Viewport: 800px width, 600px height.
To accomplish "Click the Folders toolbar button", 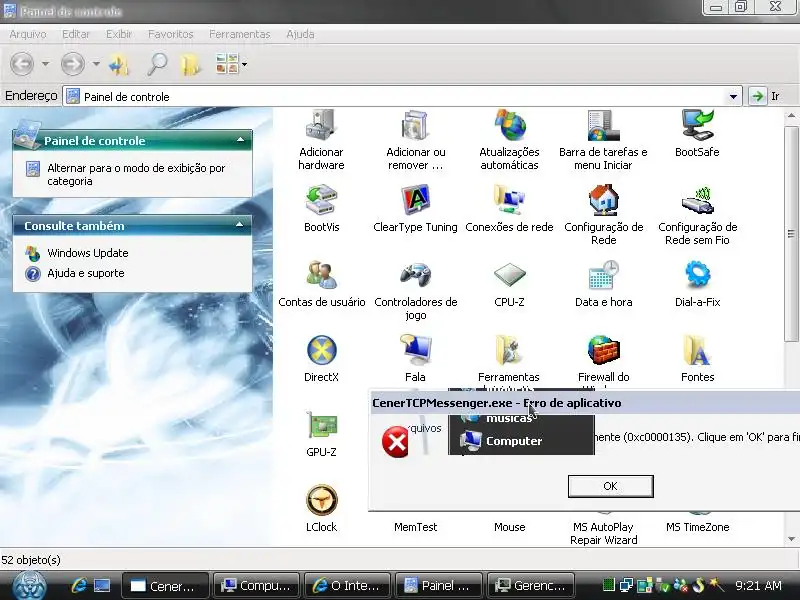I will (x=191, y=64).
